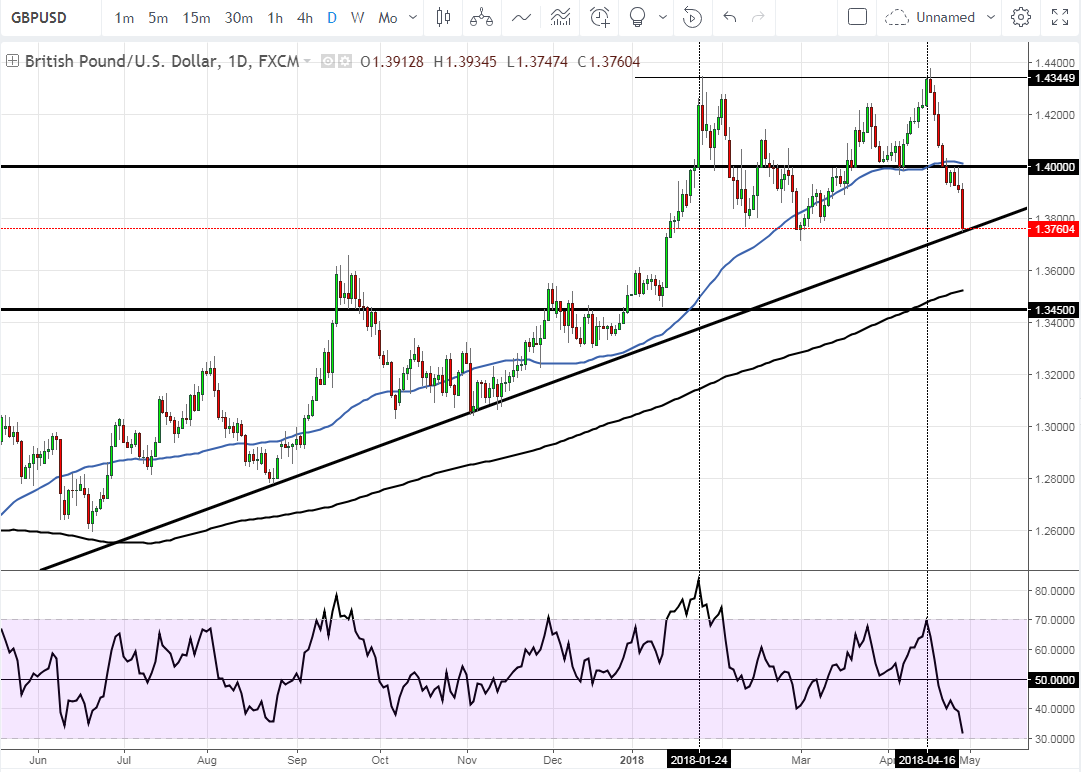Click the cloud save icon
This screenshot has height=772, width=1081.
[896, 17]
